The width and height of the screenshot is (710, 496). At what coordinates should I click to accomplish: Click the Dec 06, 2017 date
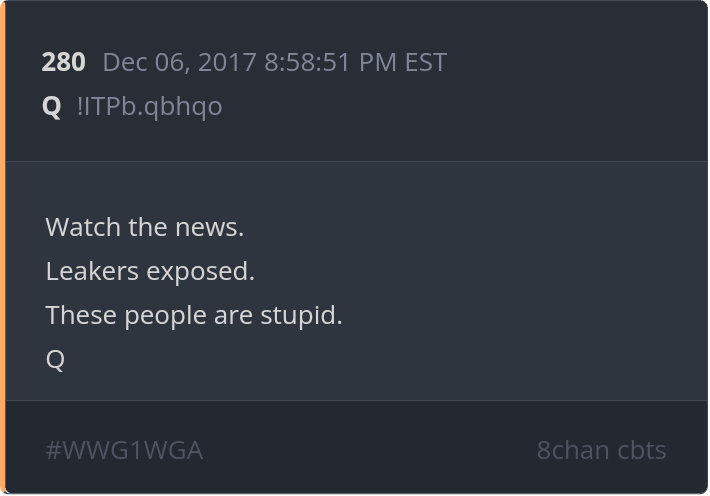179,63
